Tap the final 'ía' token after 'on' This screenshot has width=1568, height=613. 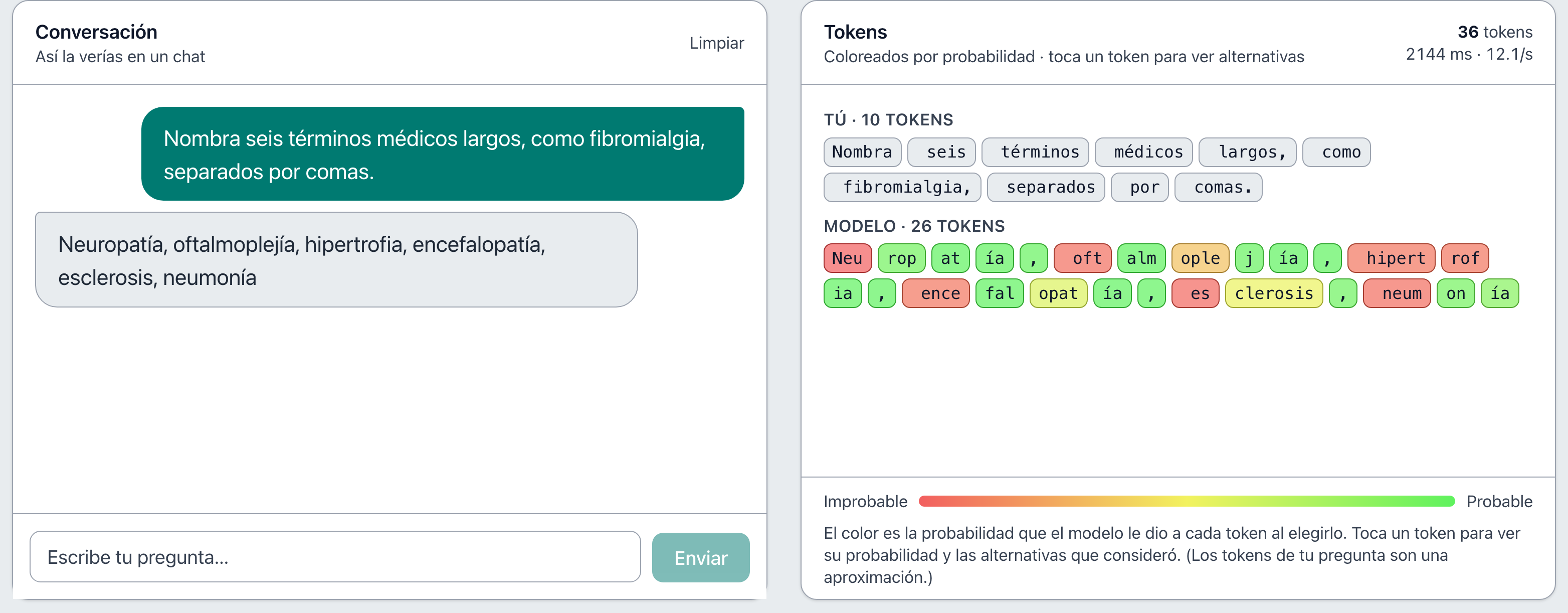tap(1500, 293)
